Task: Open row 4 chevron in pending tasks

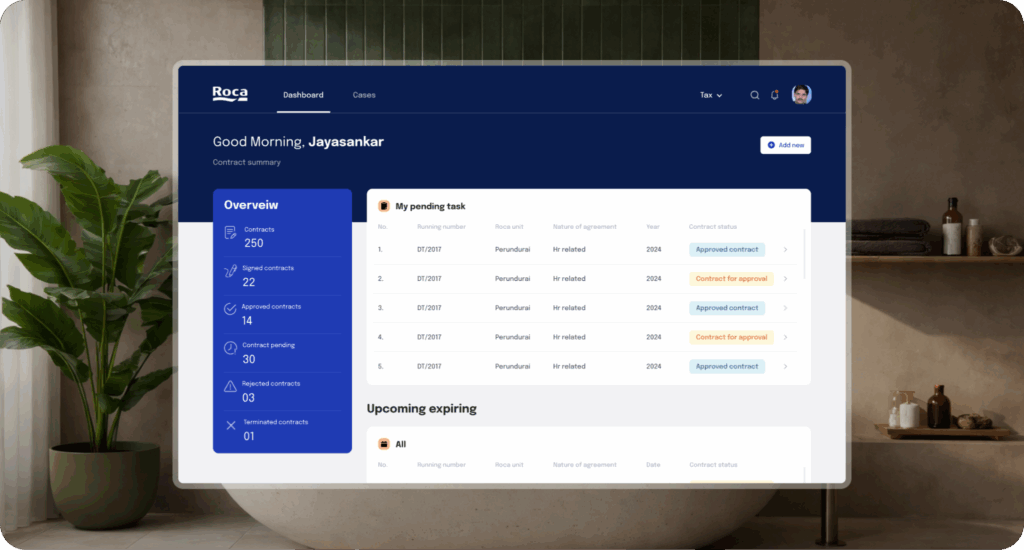Action: point(786,337)
